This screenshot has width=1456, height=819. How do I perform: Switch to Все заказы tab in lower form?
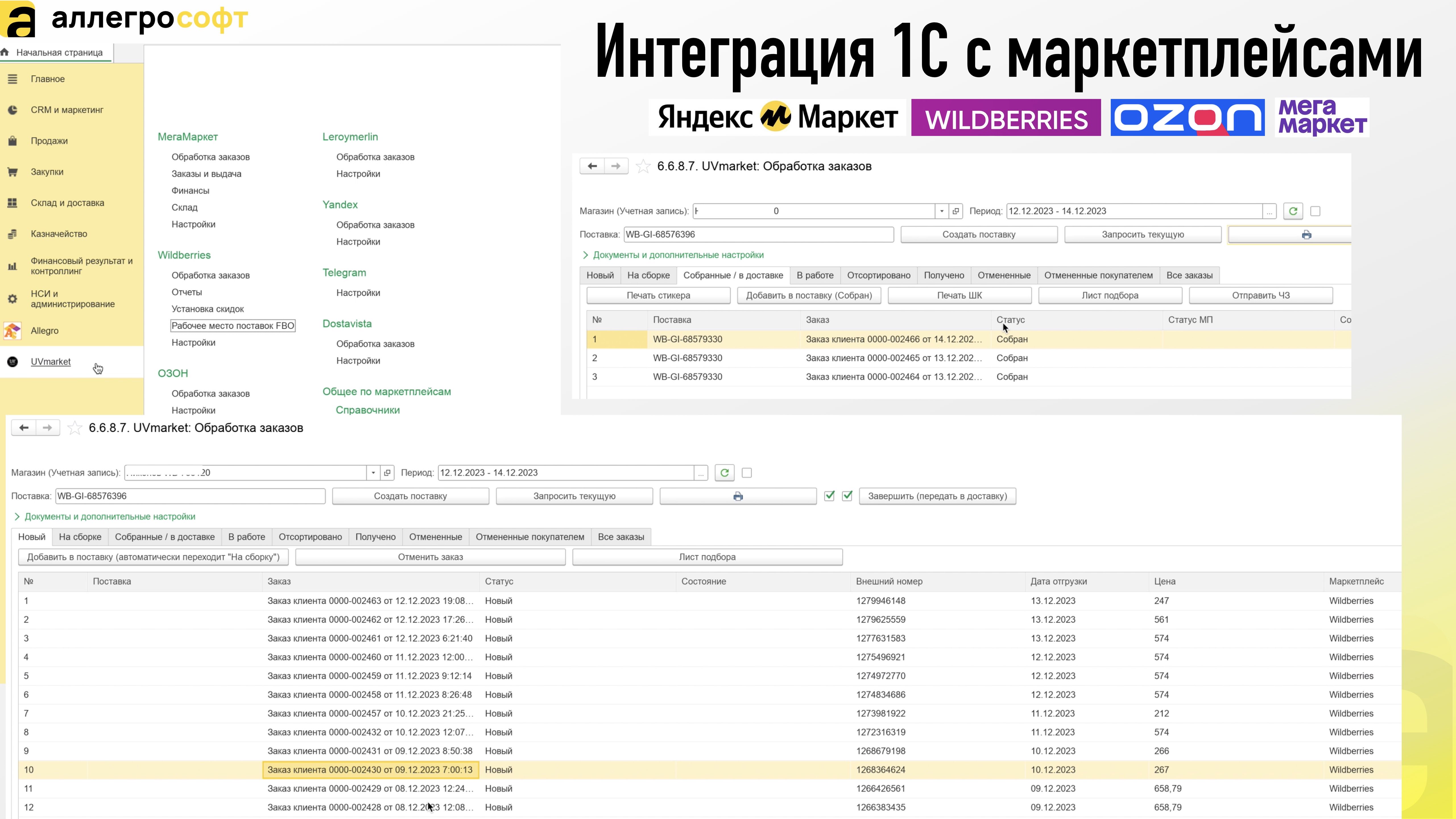pyautogui.click(x=621, y=537)
